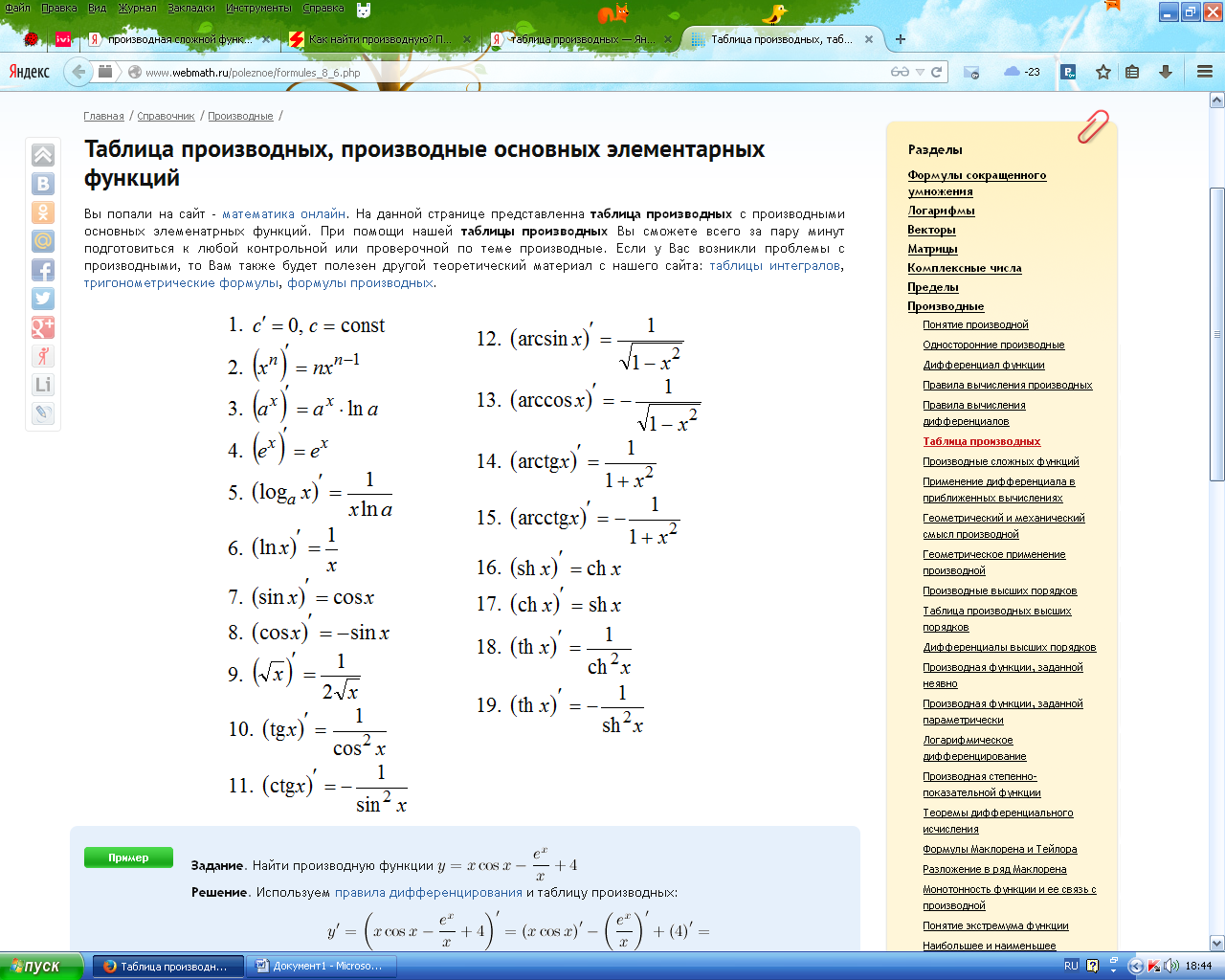The height and width of the screenshot is (980, 1225).
Task: Click the Yandex logo button
Action: (30, 72)
